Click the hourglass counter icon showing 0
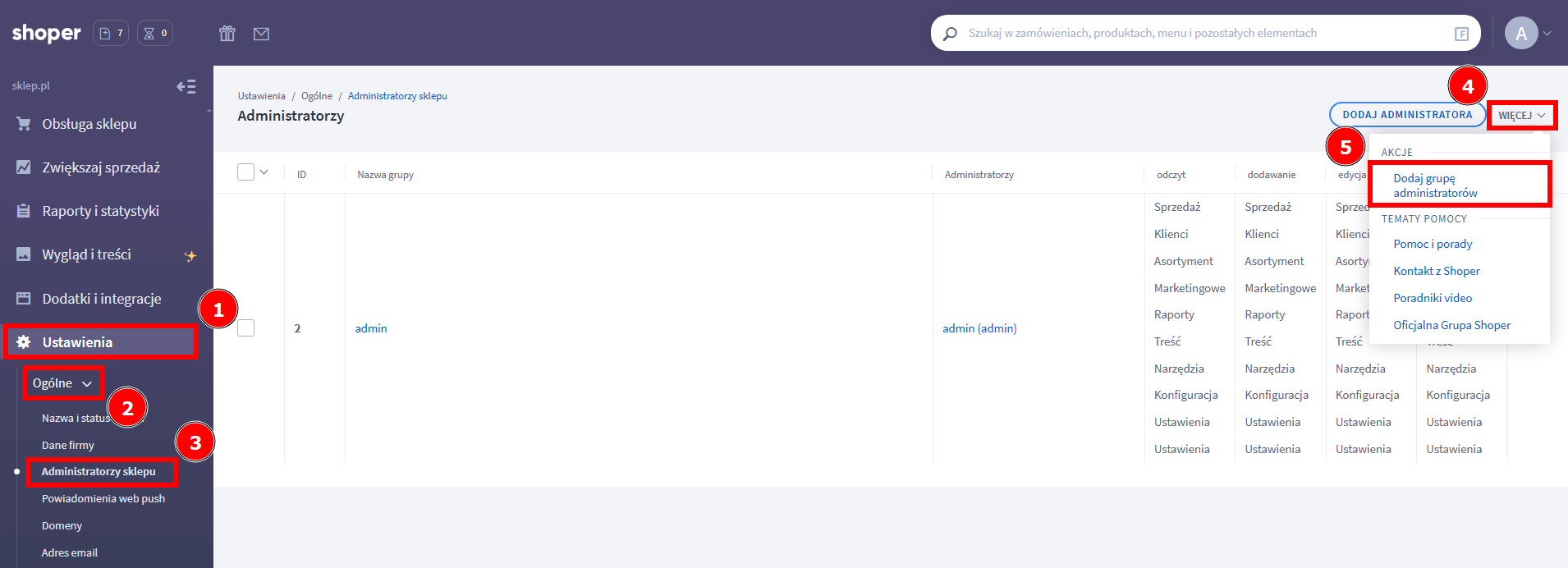Image resolution: width=1568 pixels, height=568 pixels. (x=155, y=33)
